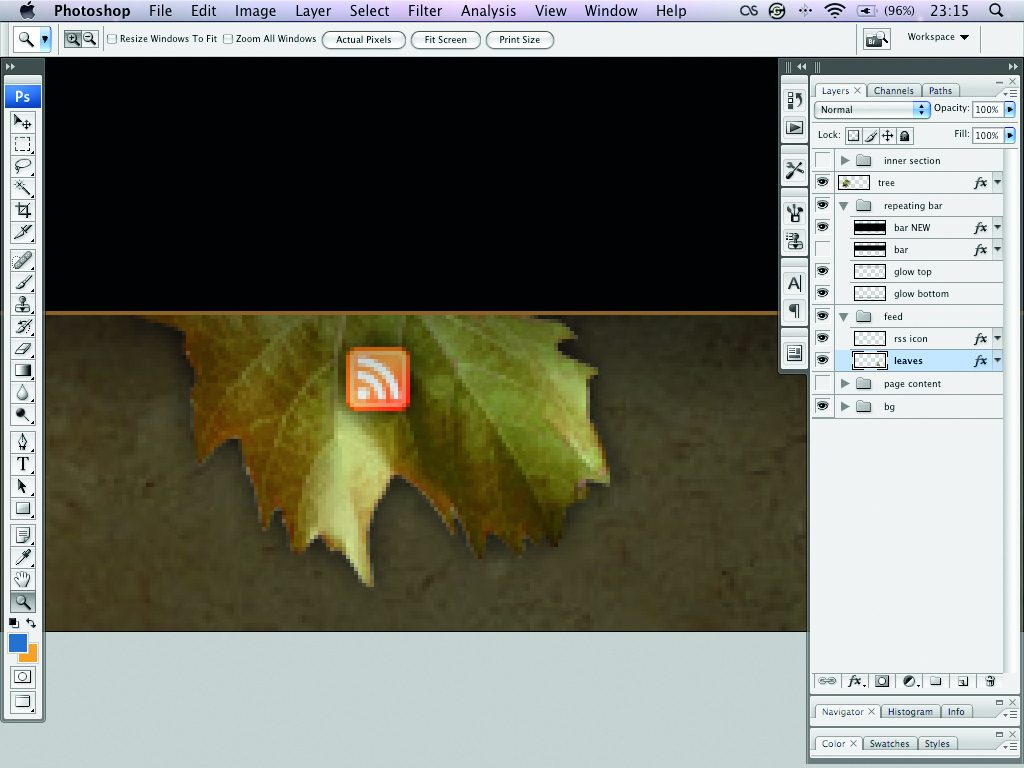The image size is (1024, 768).
Task: Select the Eraser tool
Action: point(23,349)
